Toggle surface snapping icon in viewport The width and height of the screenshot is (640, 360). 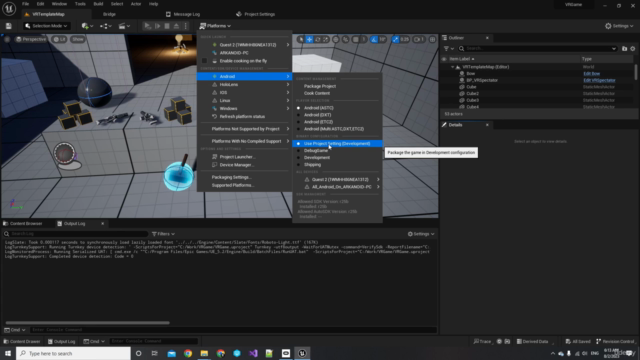coord(346,39)
